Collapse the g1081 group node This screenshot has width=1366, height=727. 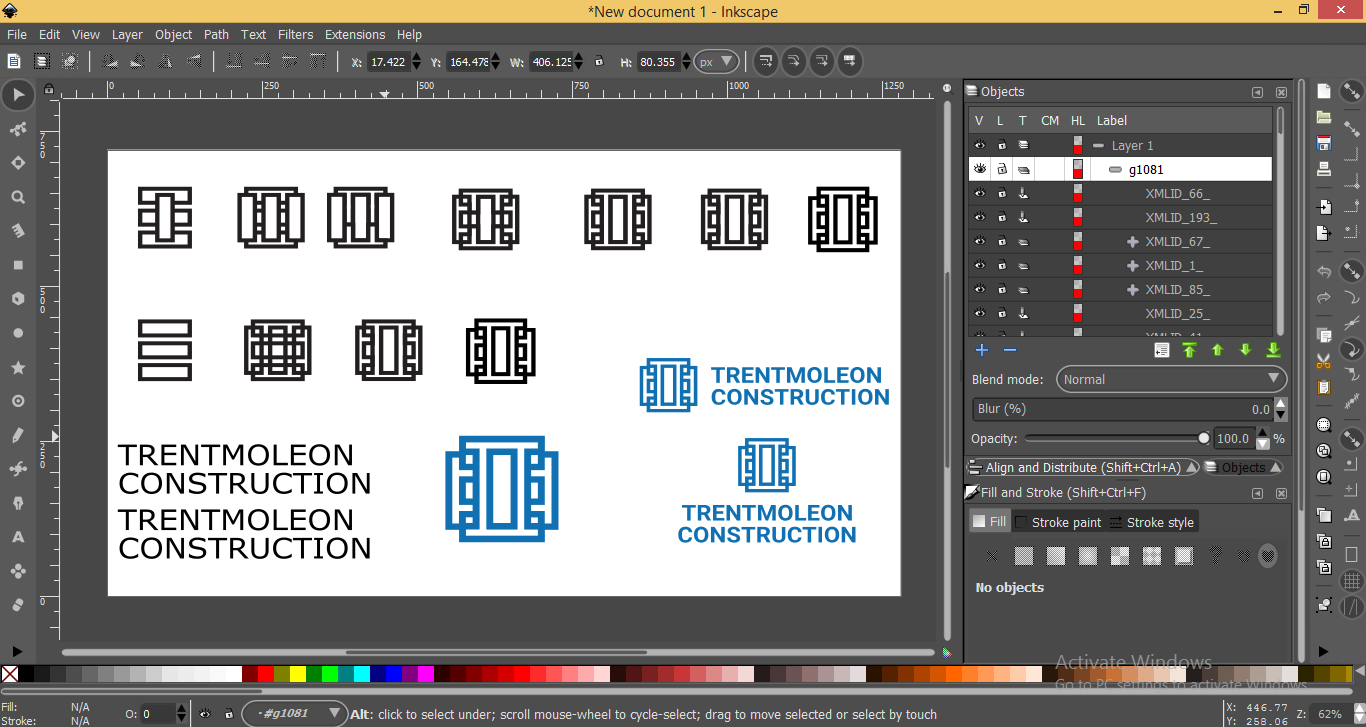pyautogui.click(x=1115, y=170)
